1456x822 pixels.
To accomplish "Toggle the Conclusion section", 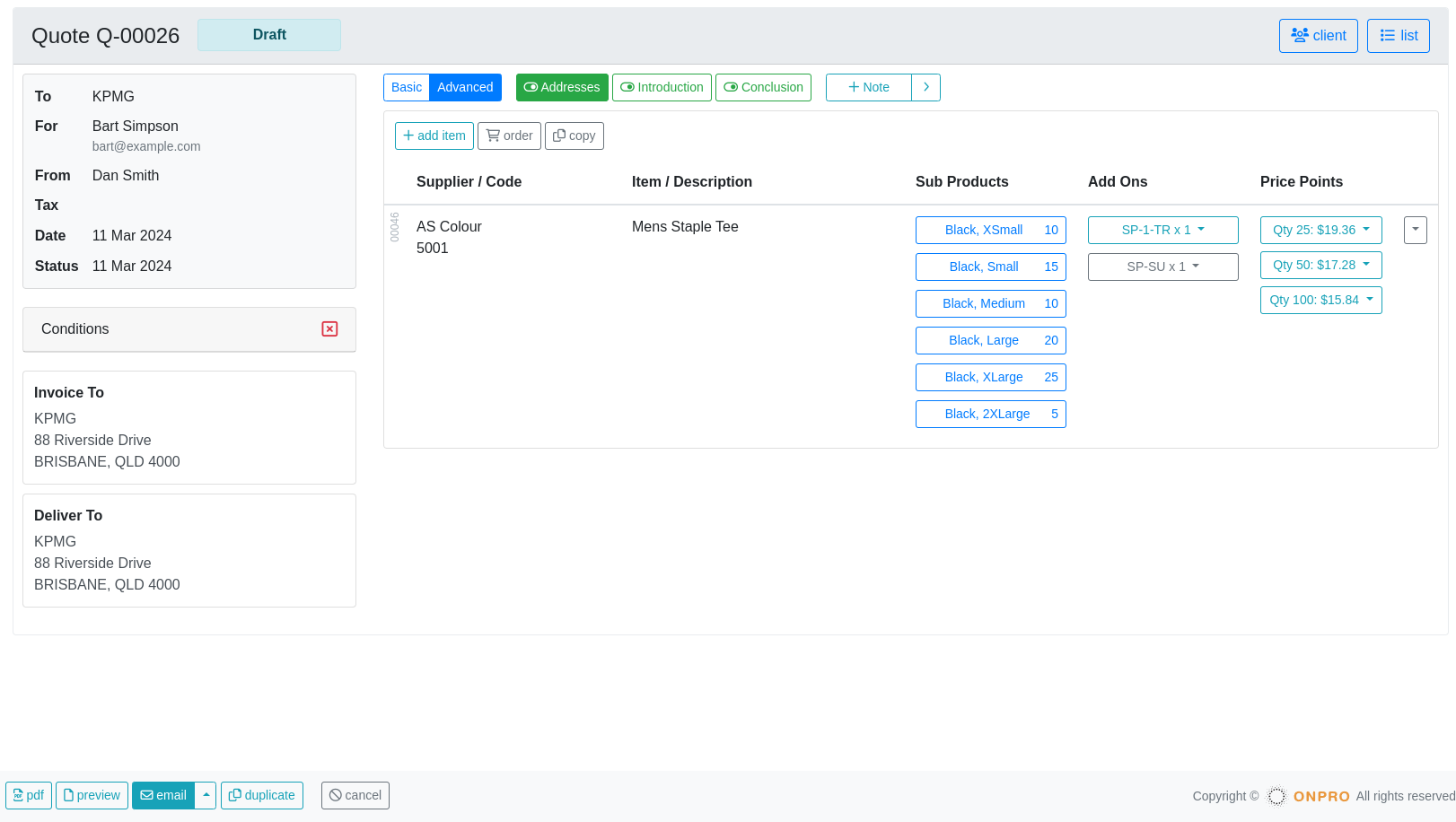I will 763,87.
